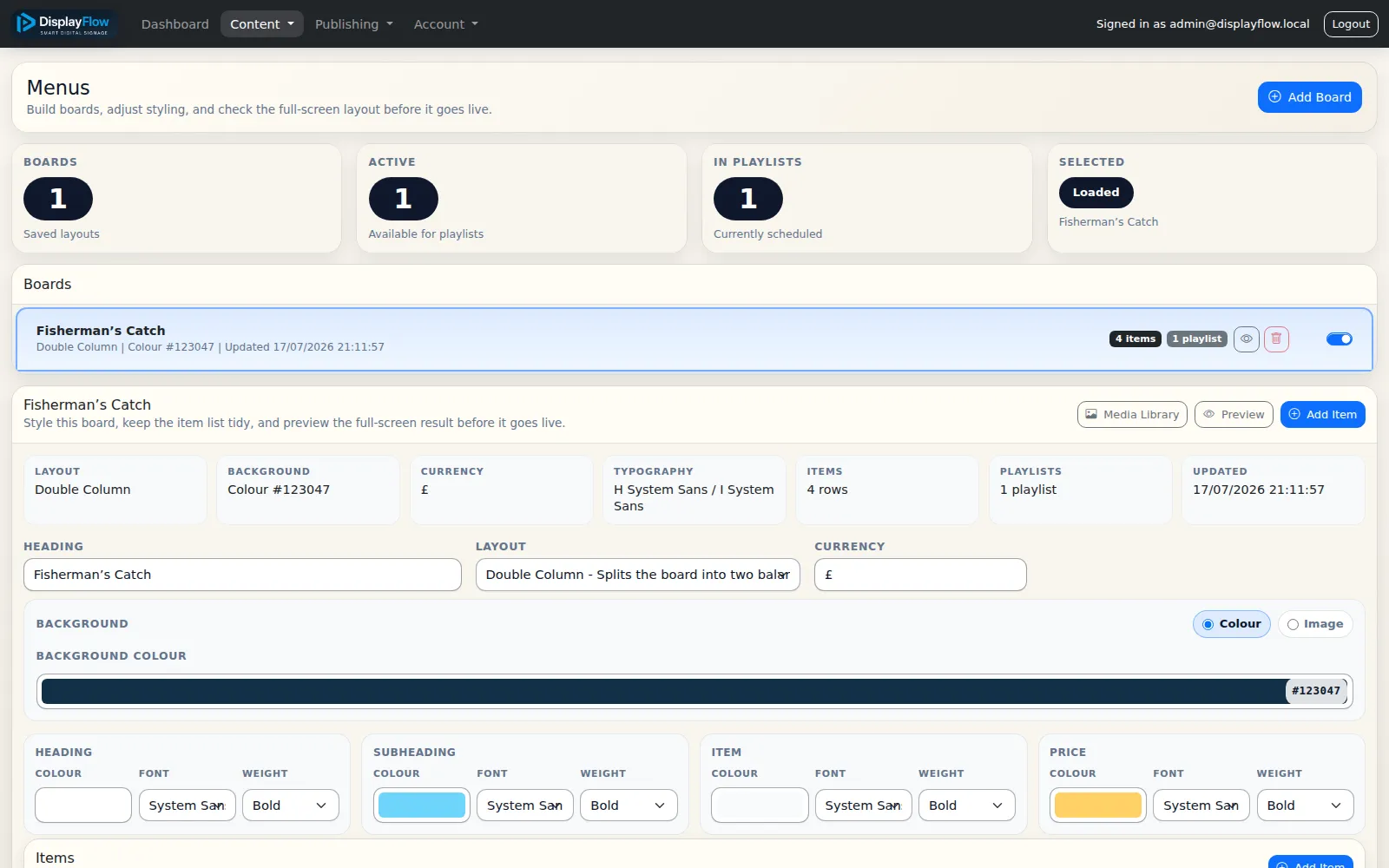Click the Heading colour swatch

pyautogui.click(x=83, y=806)
